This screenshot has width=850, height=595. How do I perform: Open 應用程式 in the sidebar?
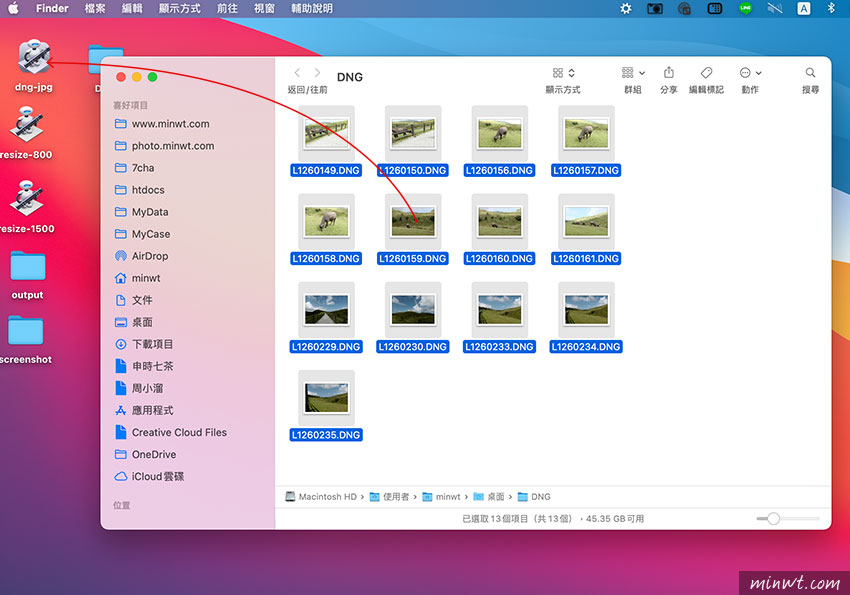(x=144, y=410)
